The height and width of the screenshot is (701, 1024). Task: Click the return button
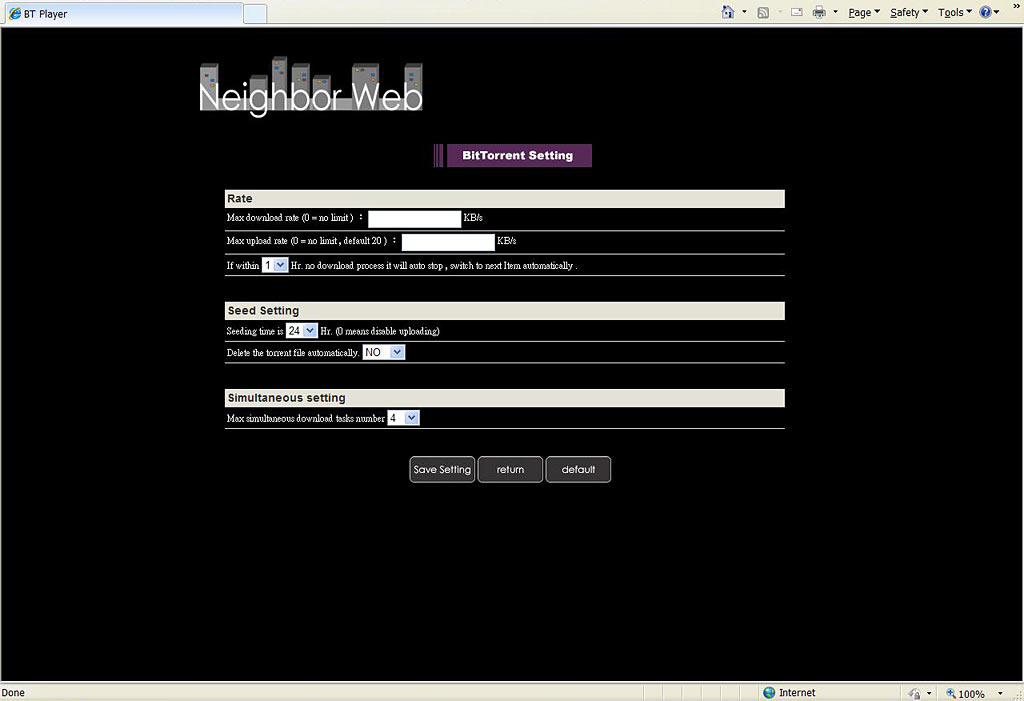pos(510,470)
